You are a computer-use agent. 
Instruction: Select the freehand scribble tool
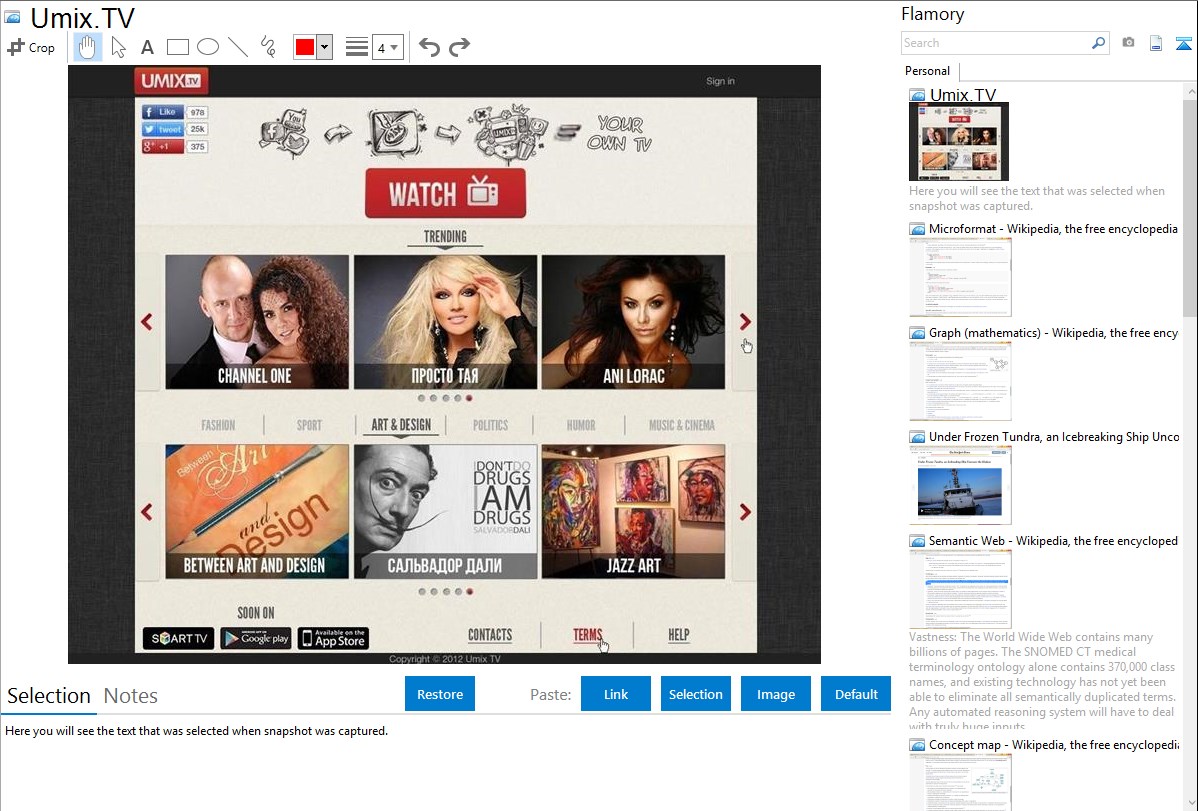click(268, 47)
